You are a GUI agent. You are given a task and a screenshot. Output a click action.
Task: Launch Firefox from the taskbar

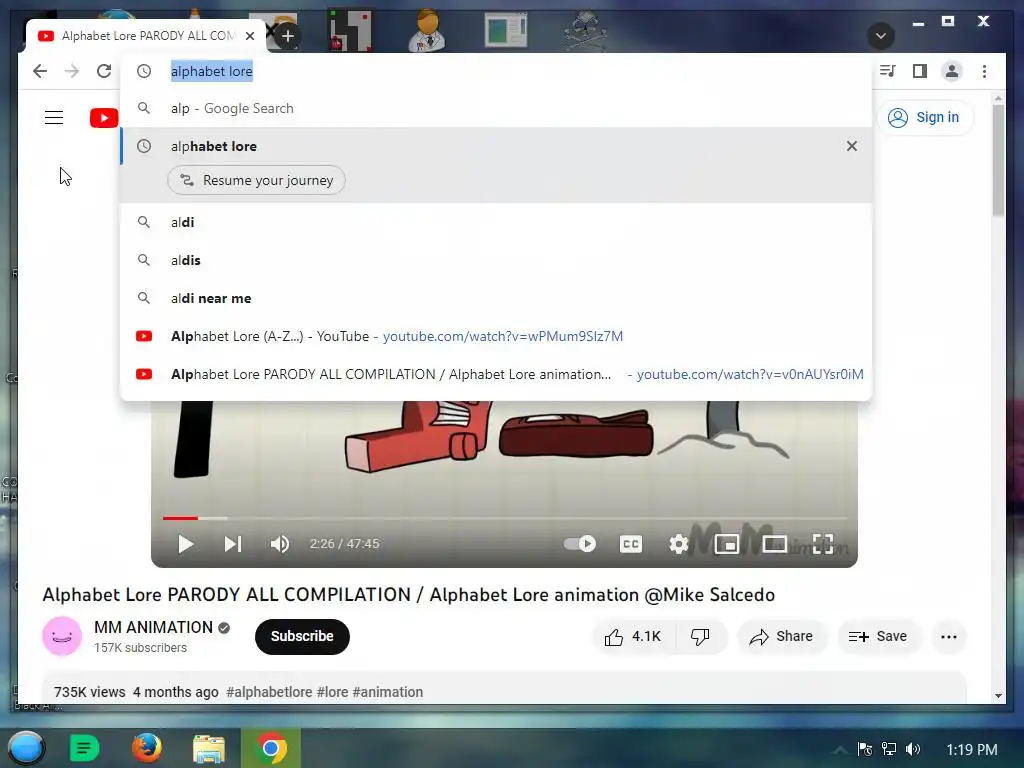[147, 748]
